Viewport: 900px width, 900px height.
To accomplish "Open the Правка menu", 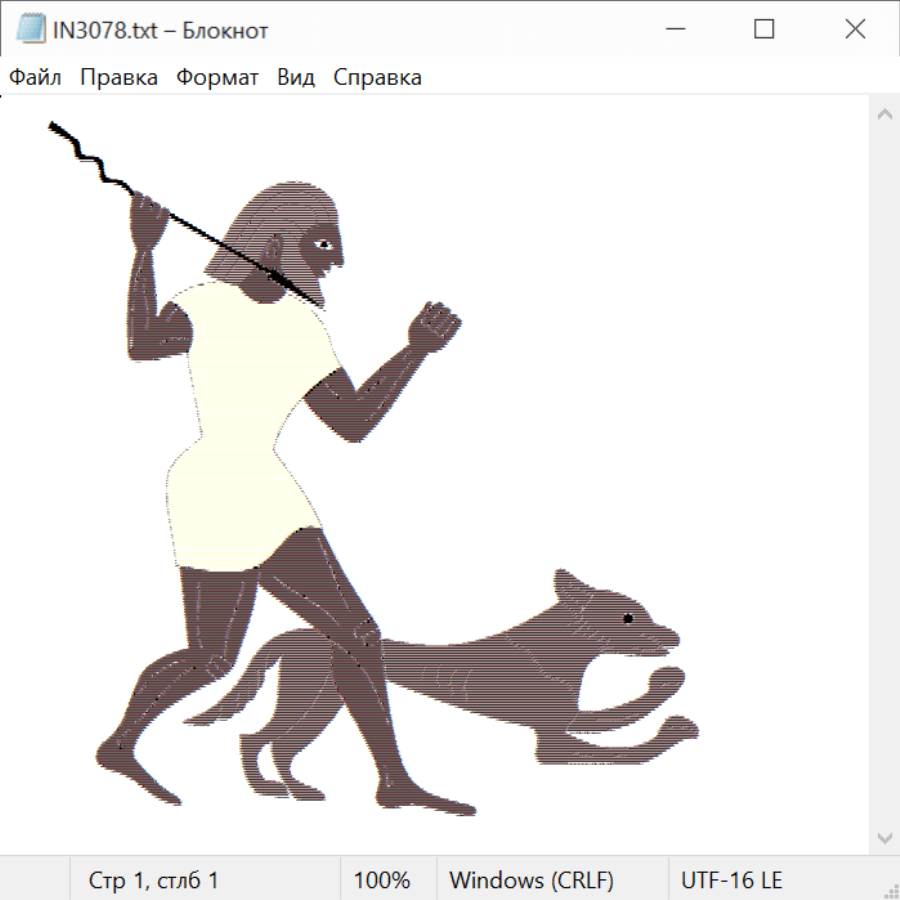I will click(x=118, y=78).
